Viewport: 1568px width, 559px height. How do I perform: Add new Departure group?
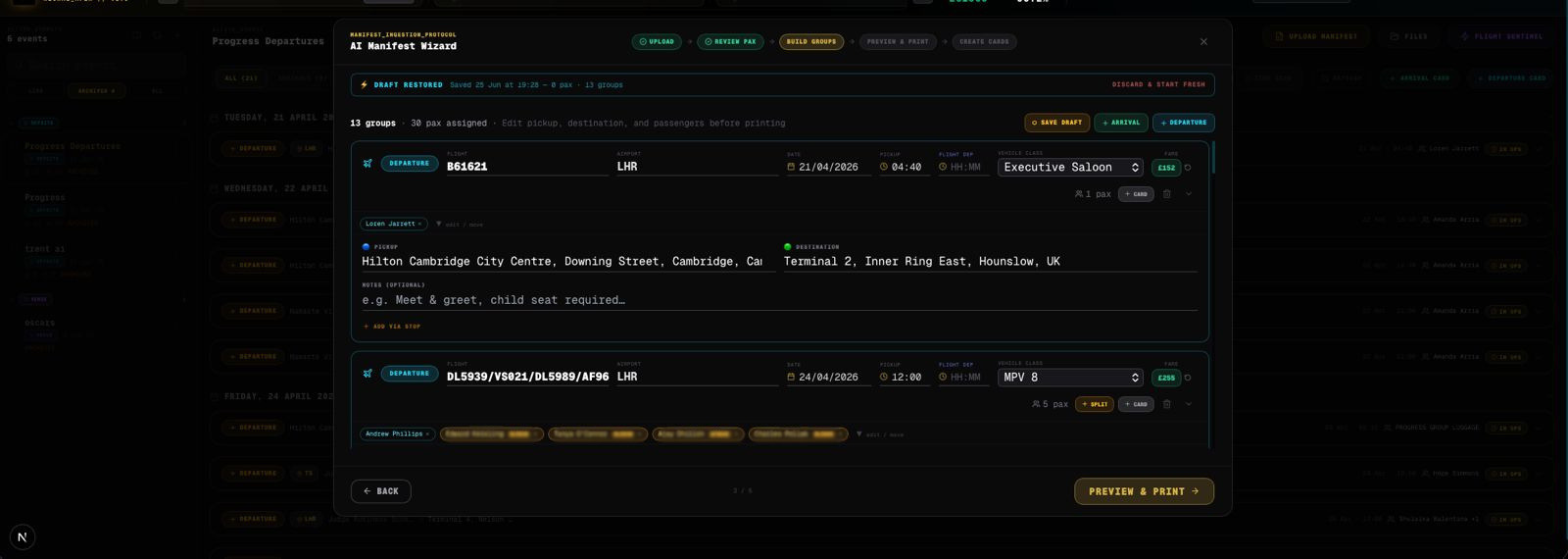click(x=1184, y=123)
